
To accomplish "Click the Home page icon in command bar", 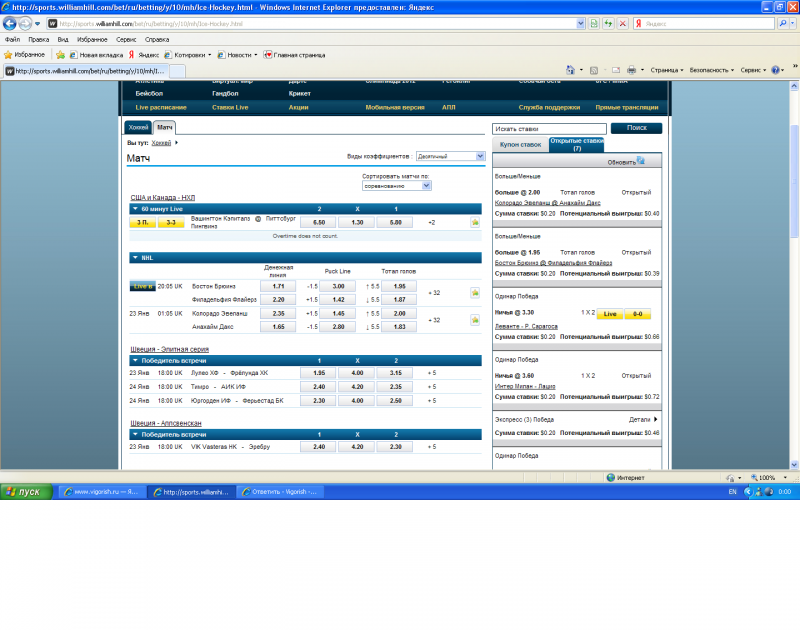I will point(570,70).
